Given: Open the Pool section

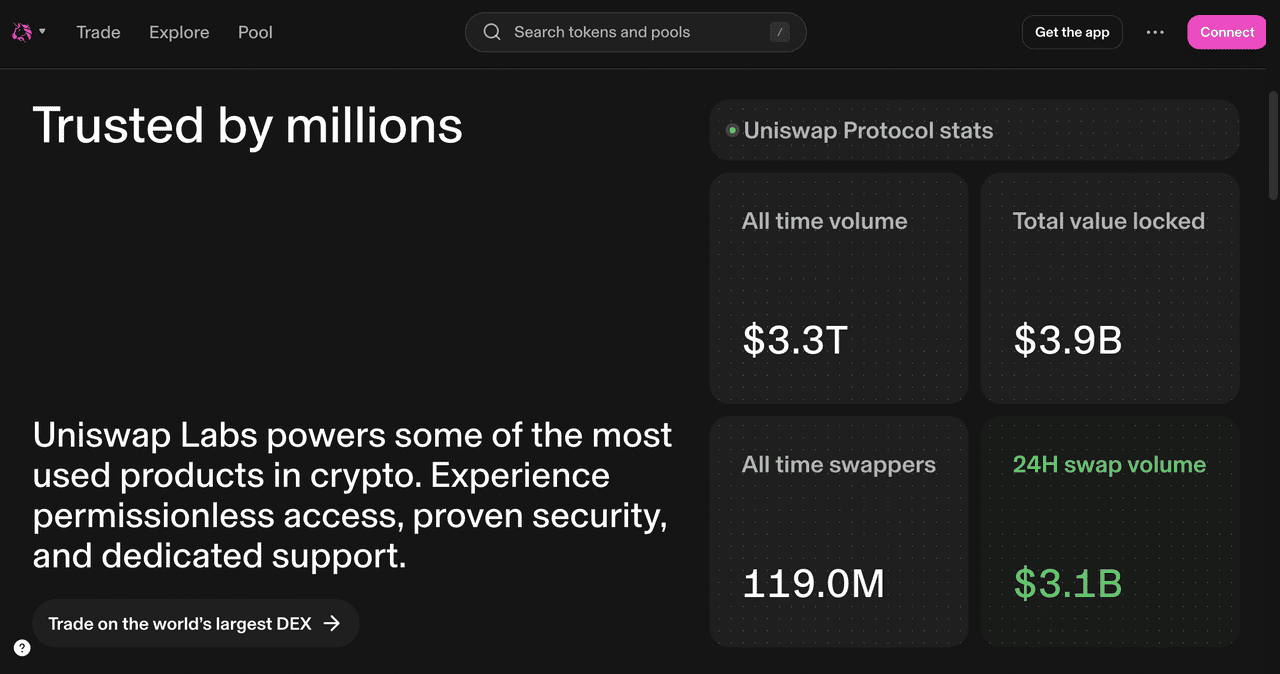Looking at the screenshot, I should pos(255,32).
